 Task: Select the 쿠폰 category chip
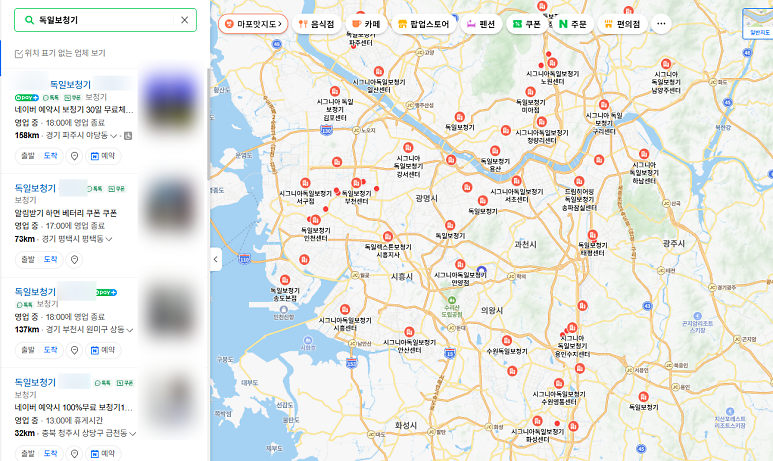coord(527,24)
